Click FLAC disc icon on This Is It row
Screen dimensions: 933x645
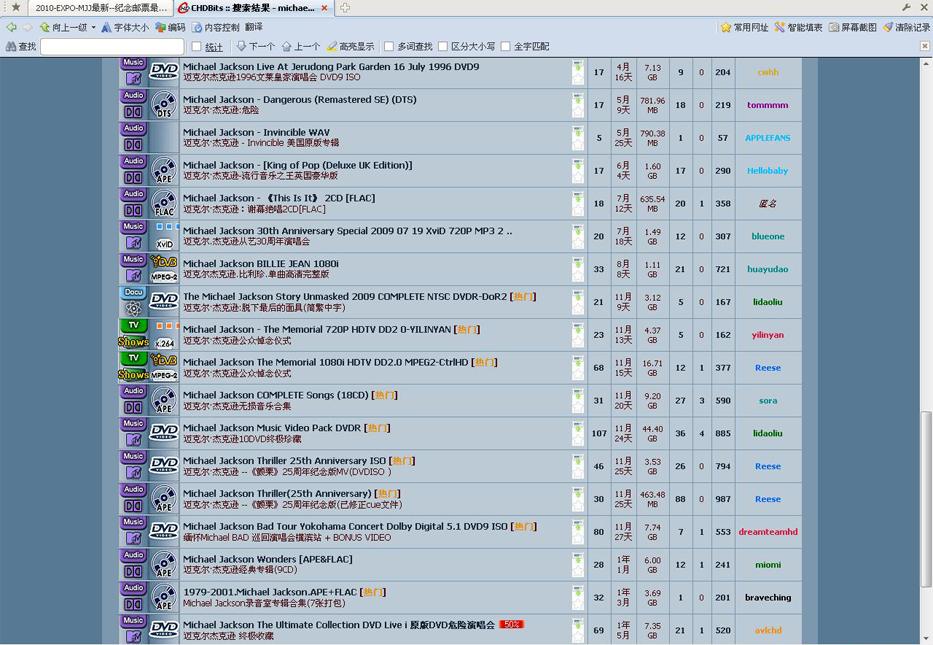point(164,203)
